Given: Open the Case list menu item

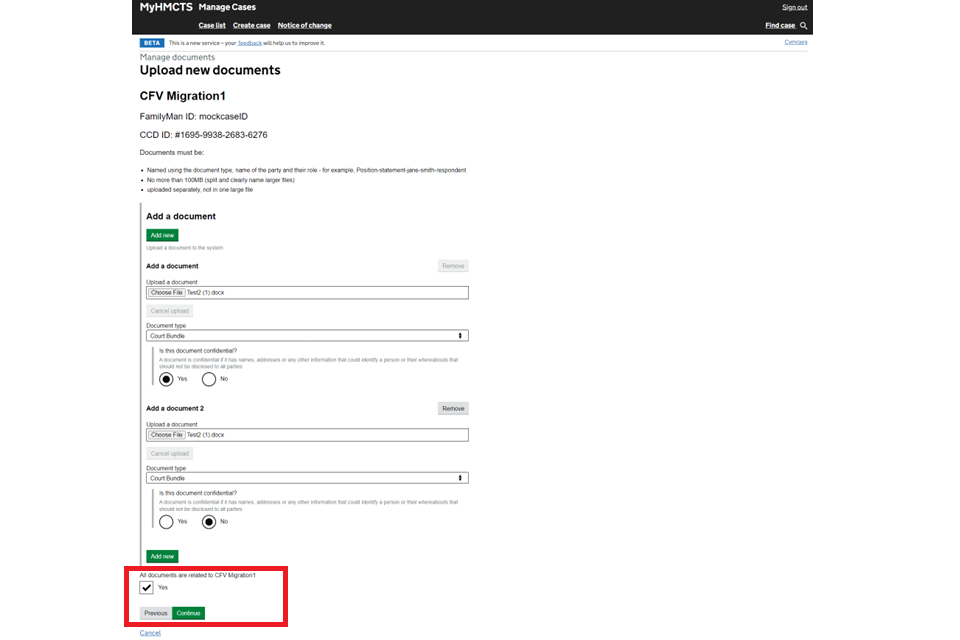Looking at the screenshot, I should point(212,26).
